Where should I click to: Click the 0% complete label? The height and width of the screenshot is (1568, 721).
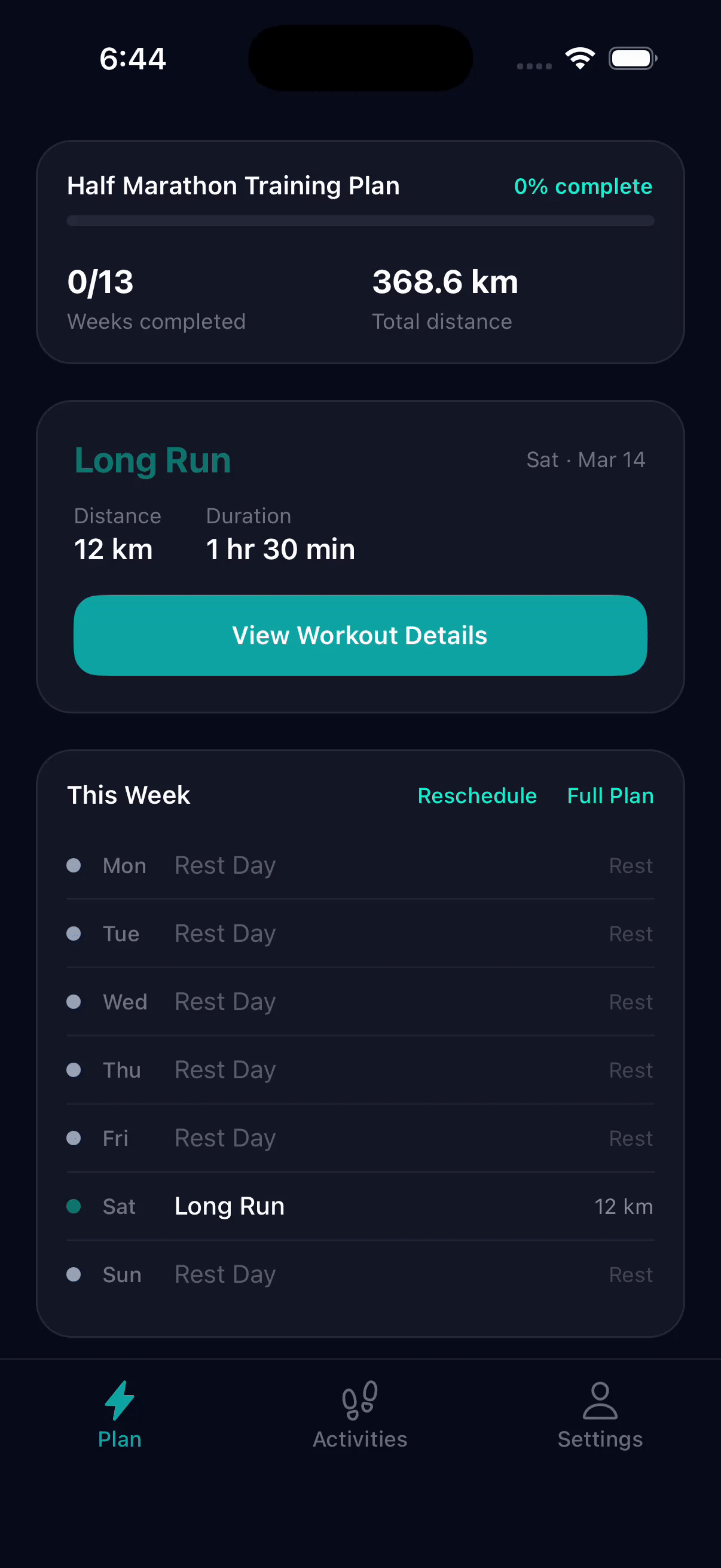coord(582,186)
